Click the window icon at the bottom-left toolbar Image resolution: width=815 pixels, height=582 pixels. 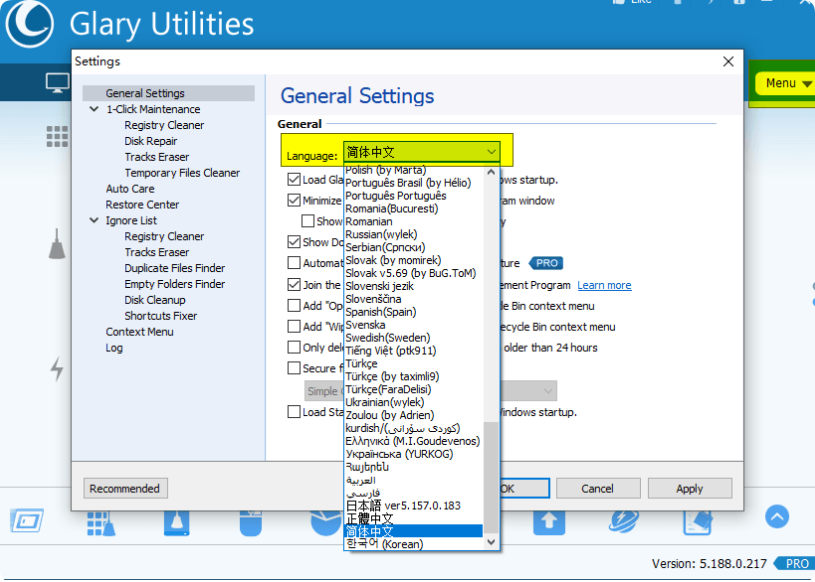[27, 520]
